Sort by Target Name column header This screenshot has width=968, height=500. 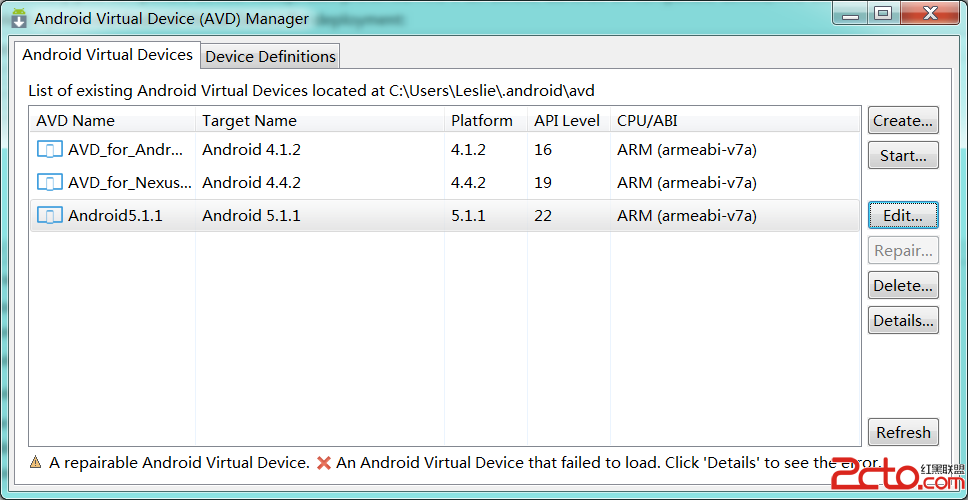[x=249, y=120]
